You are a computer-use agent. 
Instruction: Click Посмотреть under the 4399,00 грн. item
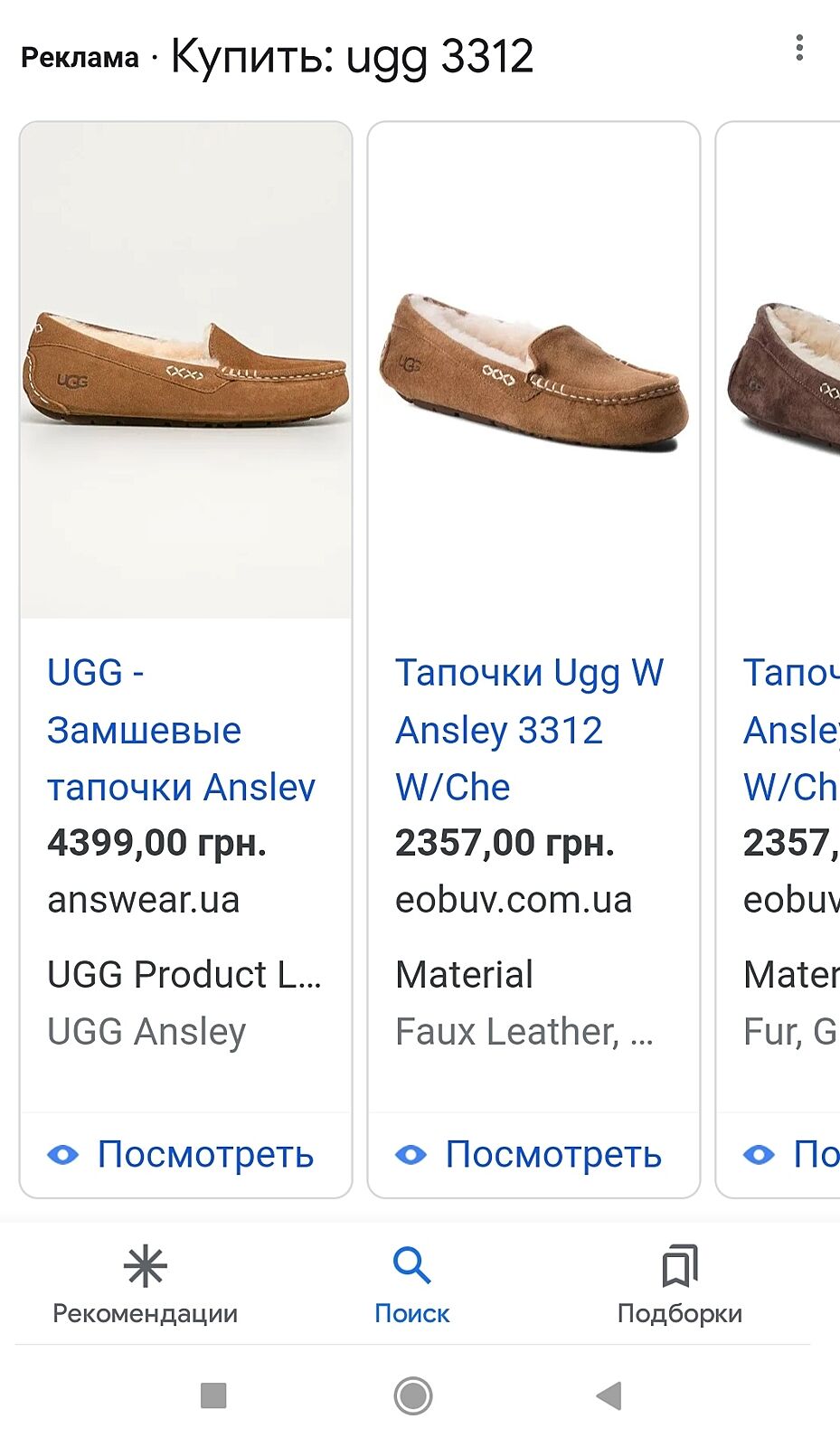(205, 1155)
